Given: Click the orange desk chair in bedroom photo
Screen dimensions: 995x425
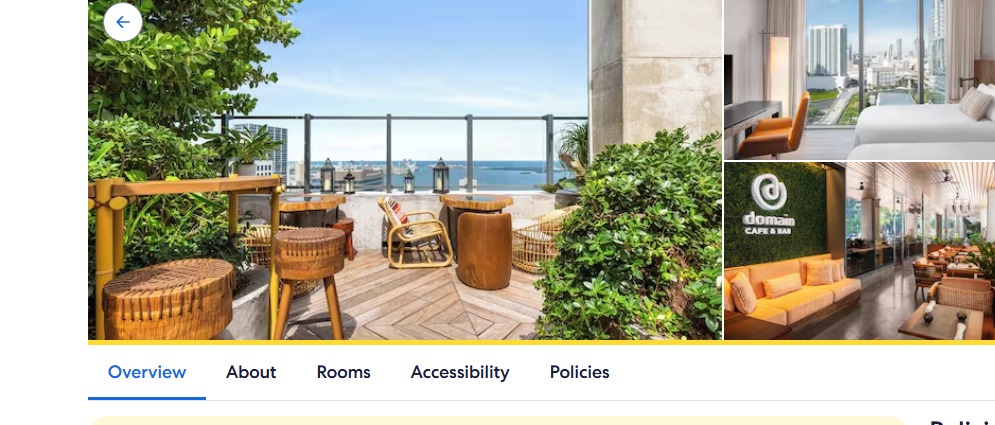Looking at the screenshot, I should [x=774, y=127].
